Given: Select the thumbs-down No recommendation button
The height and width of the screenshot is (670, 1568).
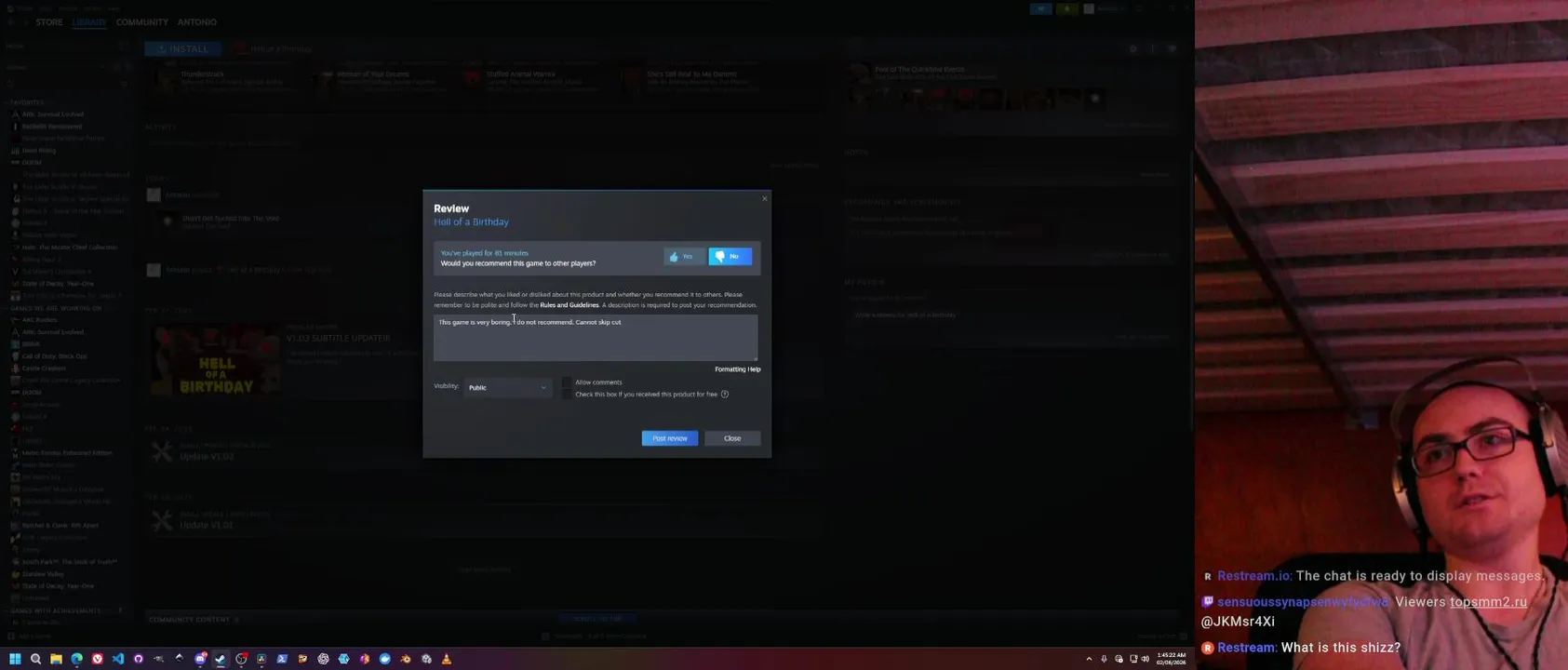Looking at the screenshot, I should coord(730,256).
